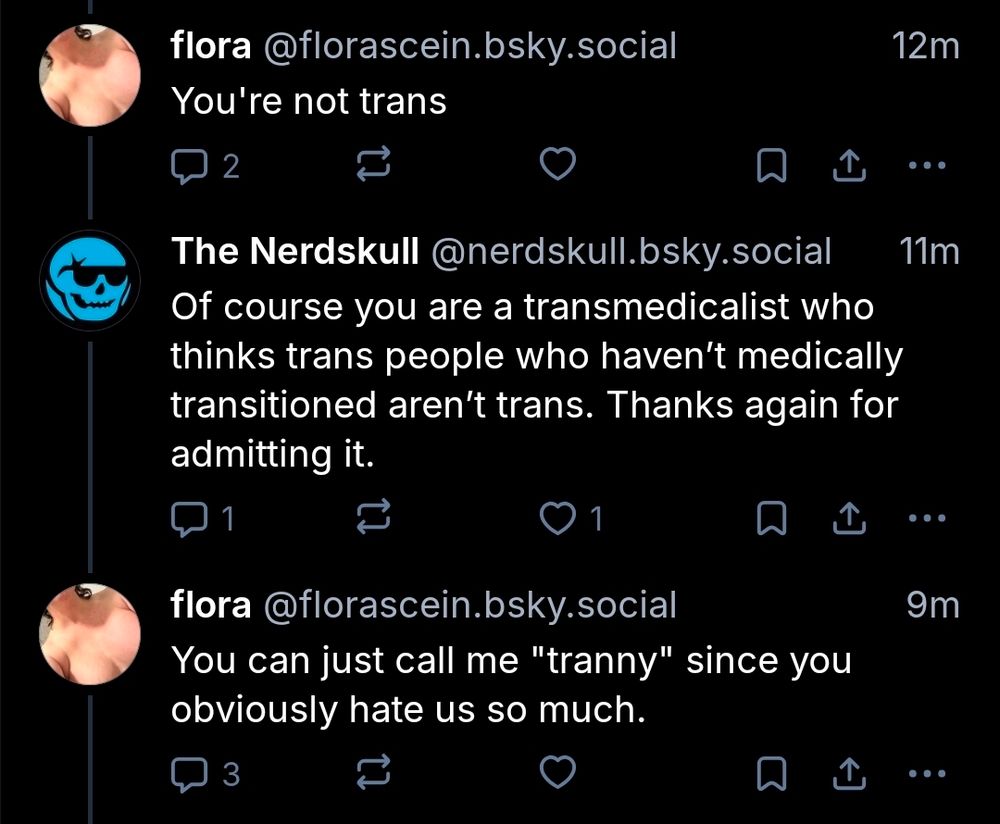Repost flora's last post in the thread
Screen dimensions: 1000x824
tap(373, 773)
